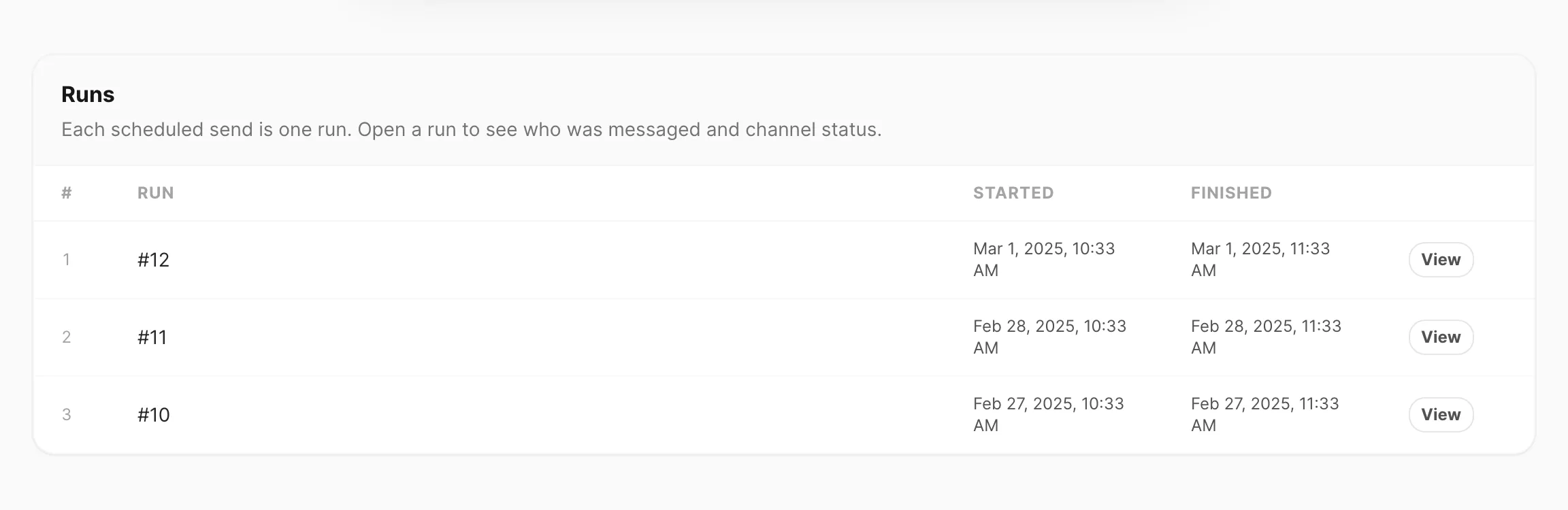Select the run #12 label
Viewport: 1568px width, 510px height.
(x=153, y=260)
